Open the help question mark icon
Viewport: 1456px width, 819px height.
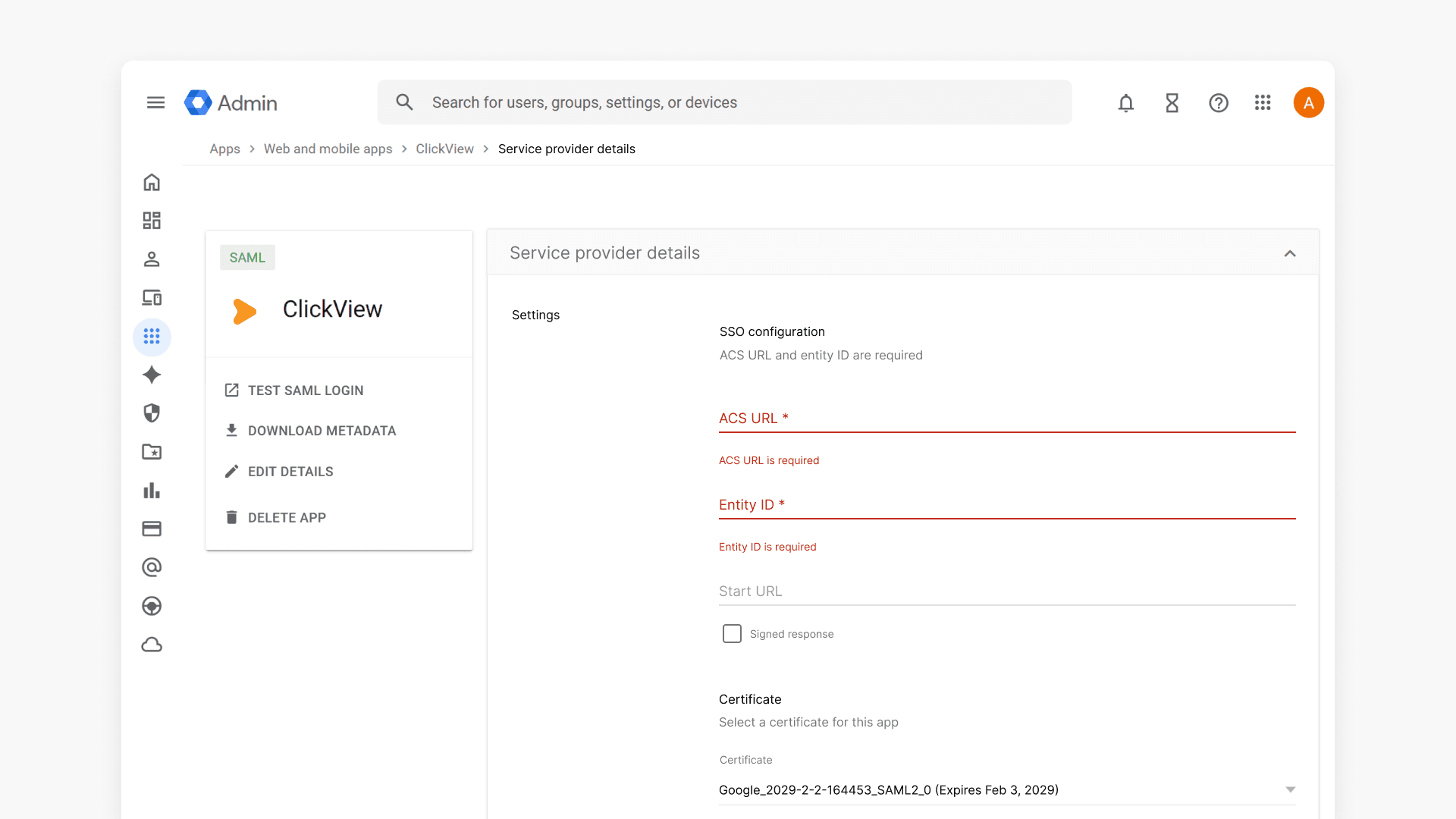click(x=1219, y=102)
